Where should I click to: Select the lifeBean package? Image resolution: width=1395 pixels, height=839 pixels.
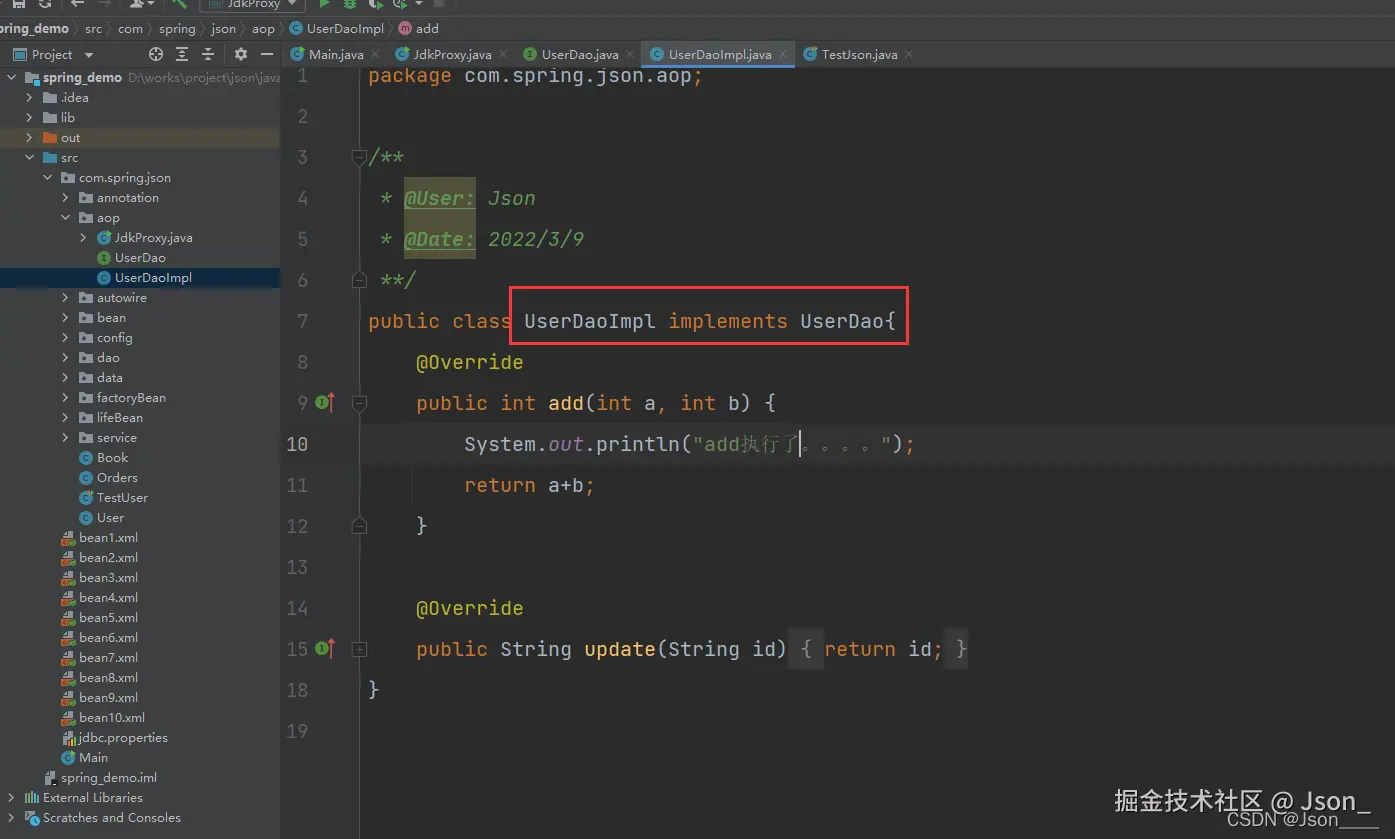[120, 418]
